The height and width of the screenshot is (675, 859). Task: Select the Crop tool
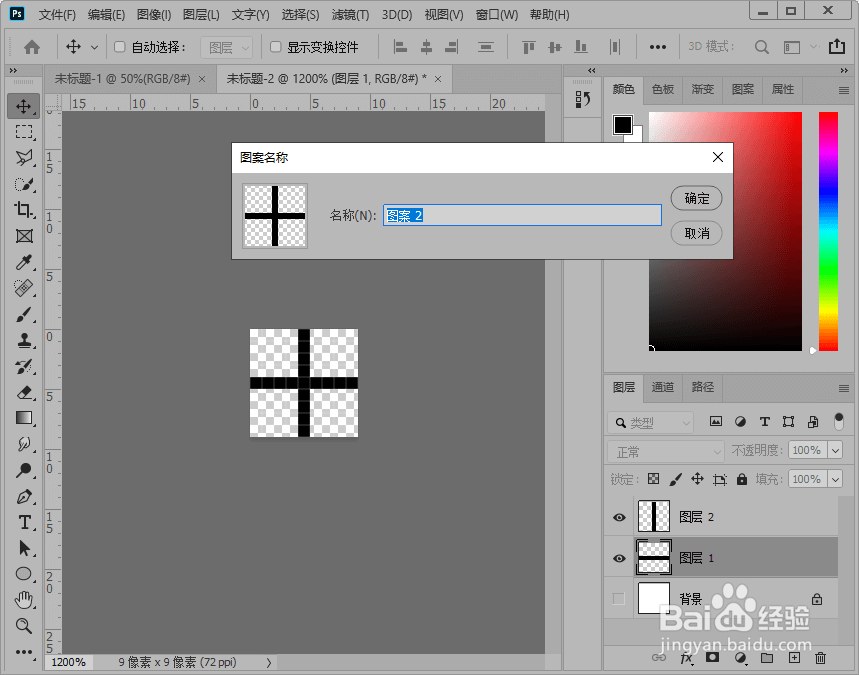[24, 210]
